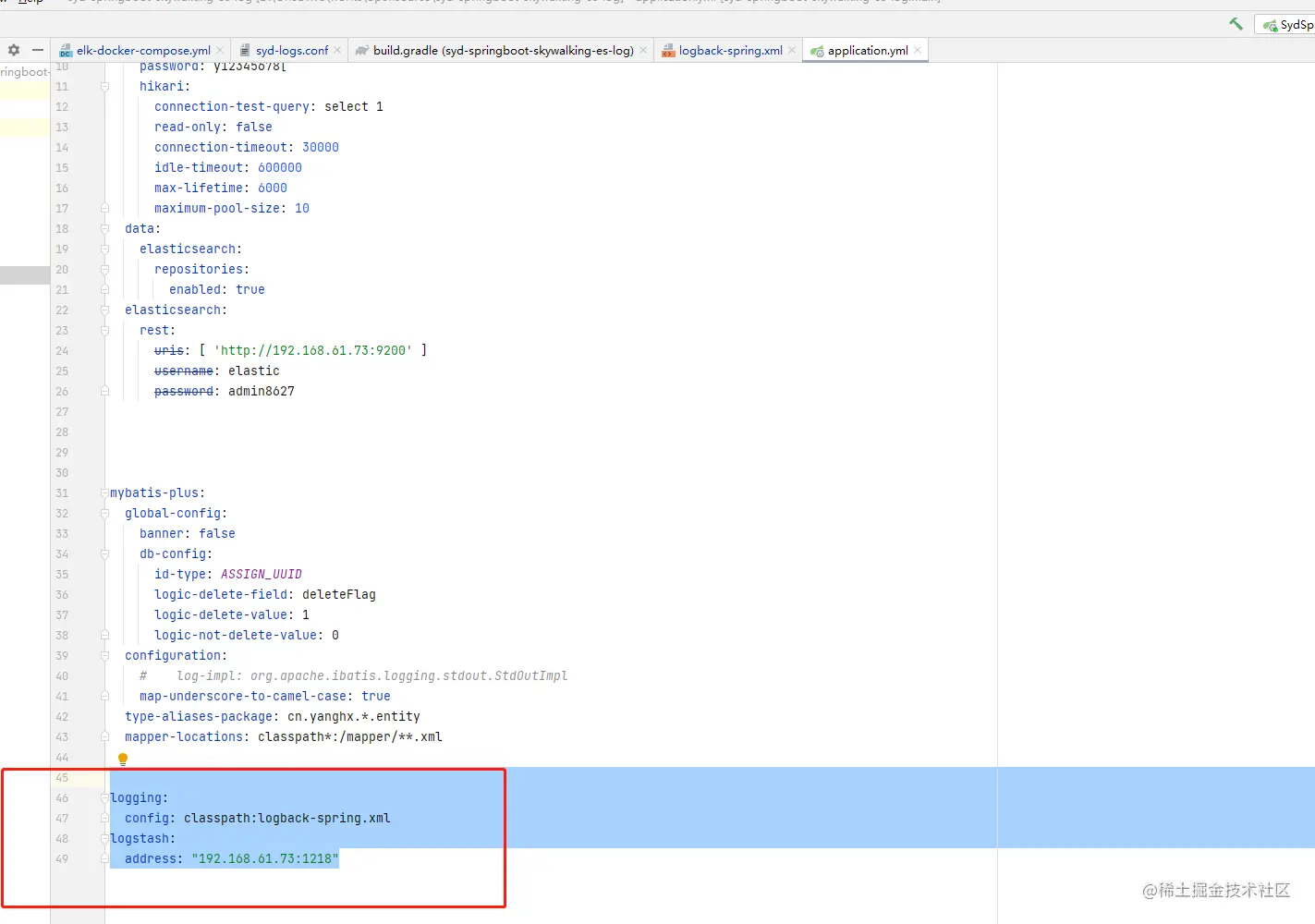
Task: Click the ASSIGN_UUID value
Action: 262,575
